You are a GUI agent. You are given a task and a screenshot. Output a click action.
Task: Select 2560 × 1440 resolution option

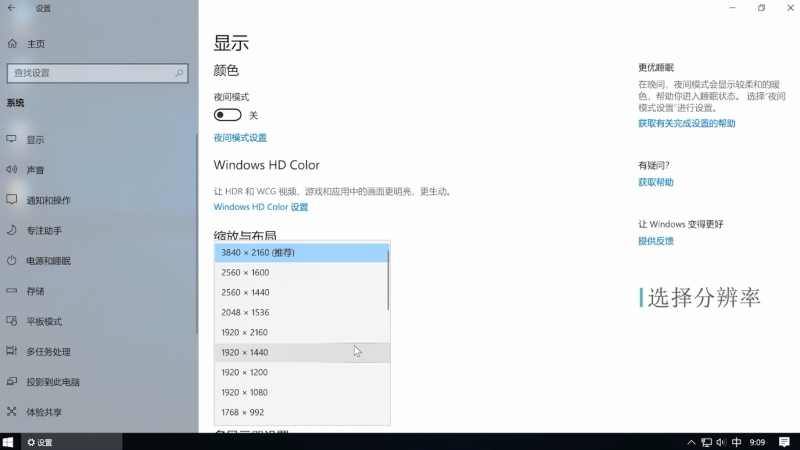point(302,292)
